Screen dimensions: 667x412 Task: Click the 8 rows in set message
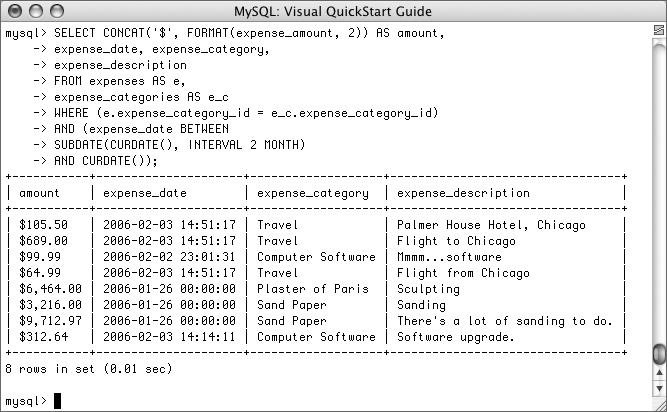(x=88, y=369)
